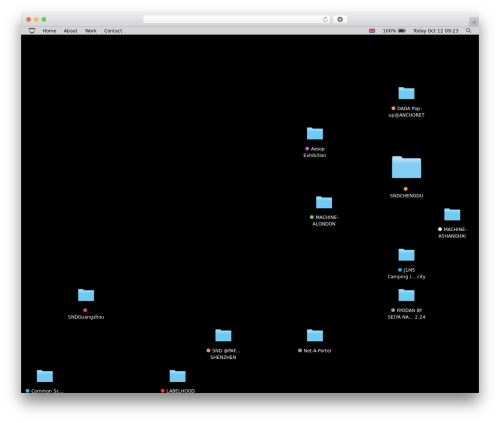Click the SNDCHENGDU label text
500x423 pixels.
click(406, 196)
